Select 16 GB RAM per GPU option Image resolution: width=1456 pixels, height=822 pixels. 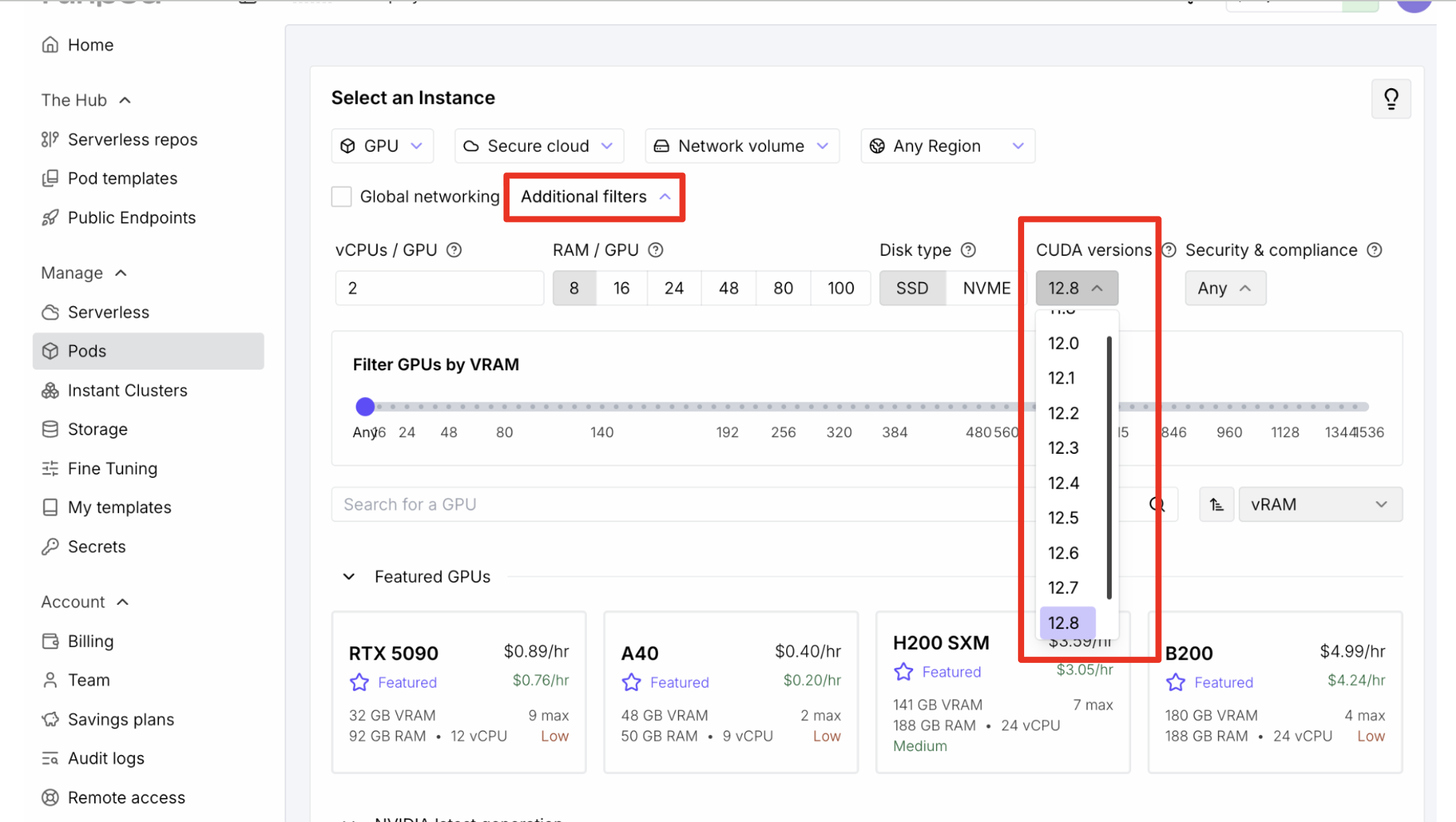(x=621, y=288)
